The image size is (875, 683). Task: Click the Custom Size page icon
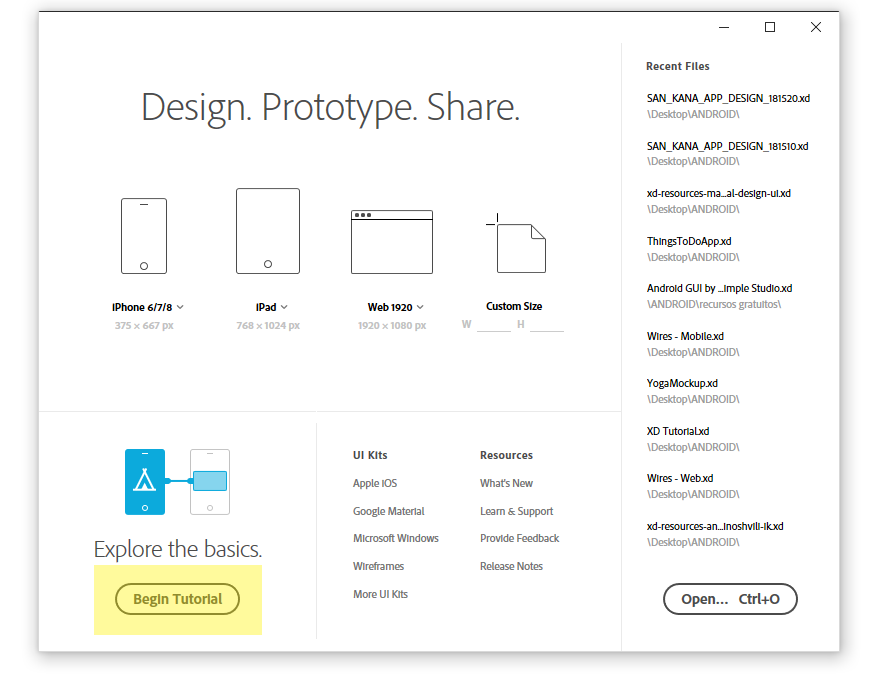click(520, 245)
